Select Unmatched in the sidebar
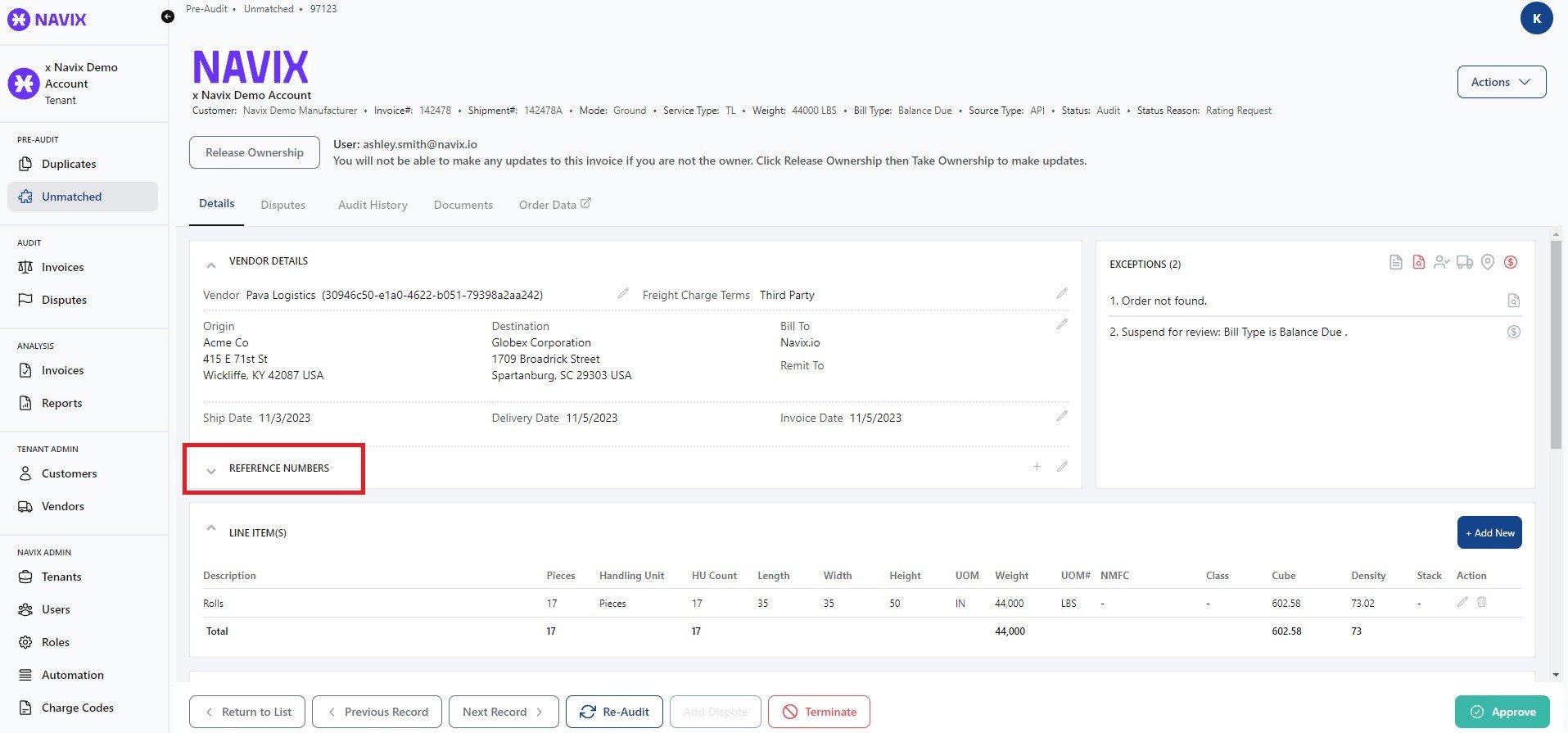Screen dimensions: 1568x733 click(x=82, y=197)
